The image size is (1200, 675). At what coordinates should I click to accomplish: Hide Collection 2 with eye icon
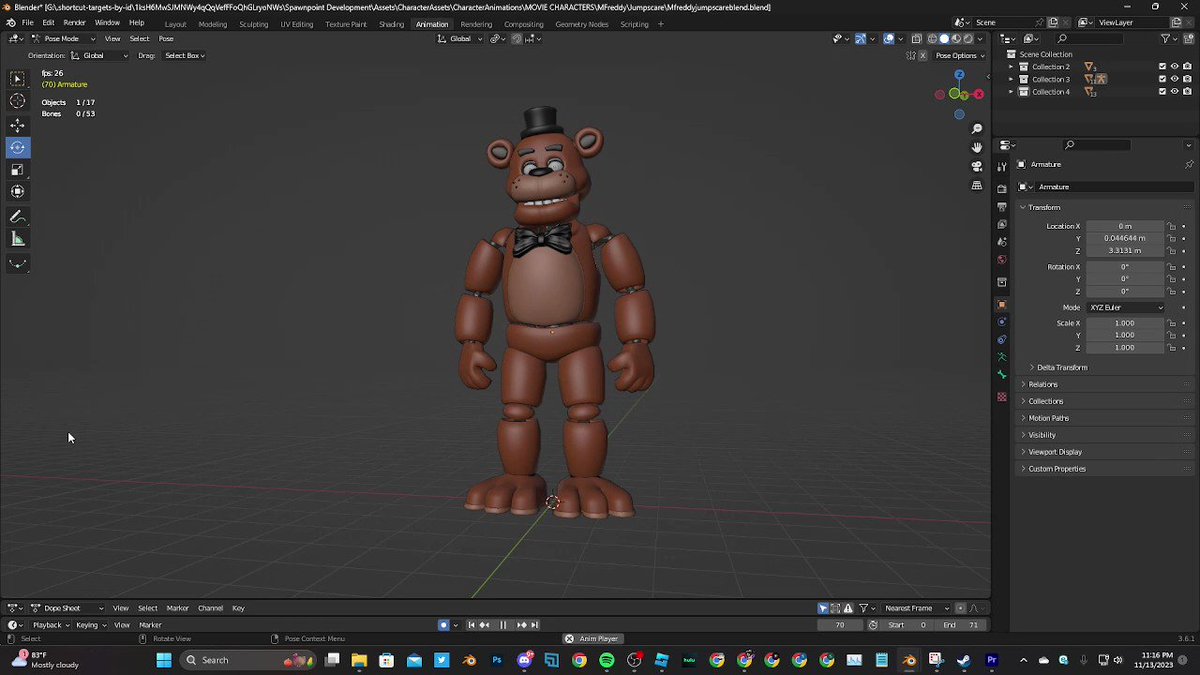(1174, 67)
